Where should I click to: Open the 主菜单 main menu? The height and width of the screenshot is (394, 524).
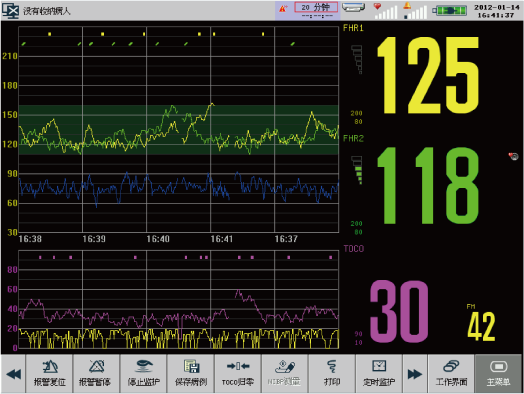[498, 373]
